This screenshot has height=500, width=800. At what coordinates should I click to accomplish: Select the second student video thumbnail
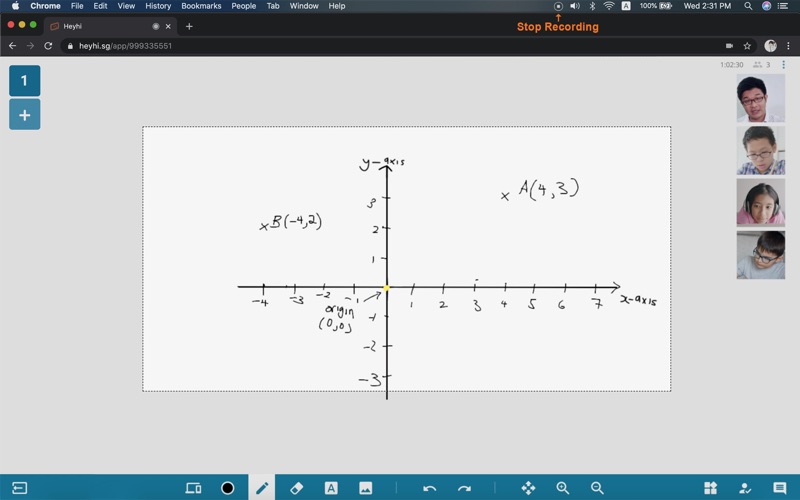(761, 151)
